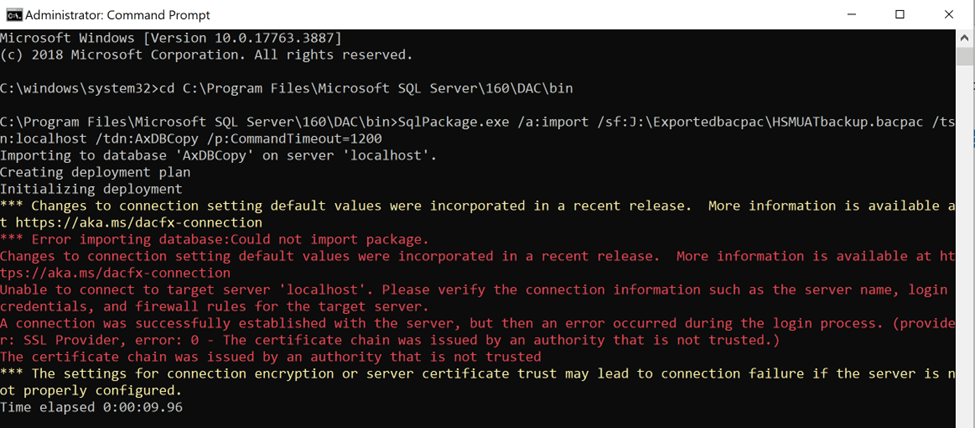975x428 pixels.
Task: Click the '(c) 2018 Microsoft Corporation' line
Action: coord(206,55)
